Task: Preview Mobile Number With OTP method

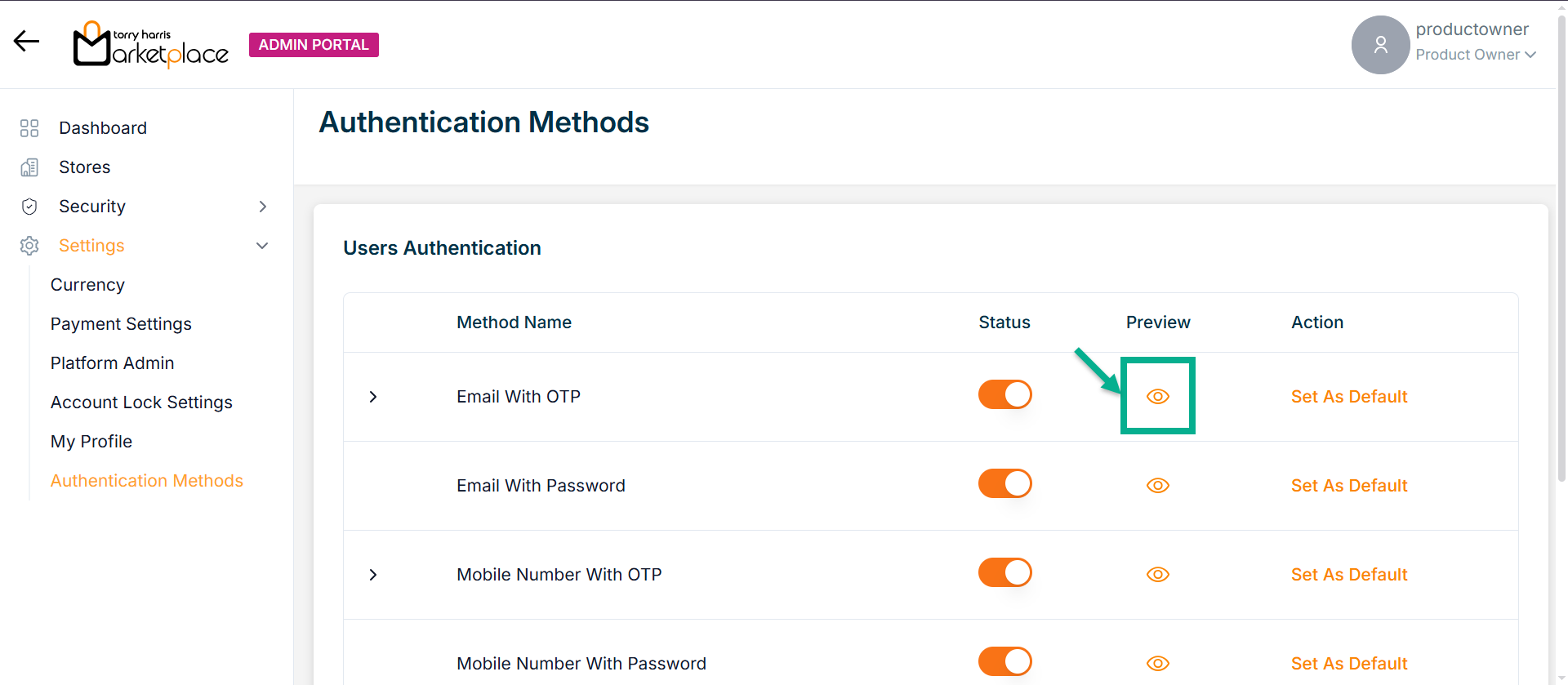Action: (x=1157, y=575)
